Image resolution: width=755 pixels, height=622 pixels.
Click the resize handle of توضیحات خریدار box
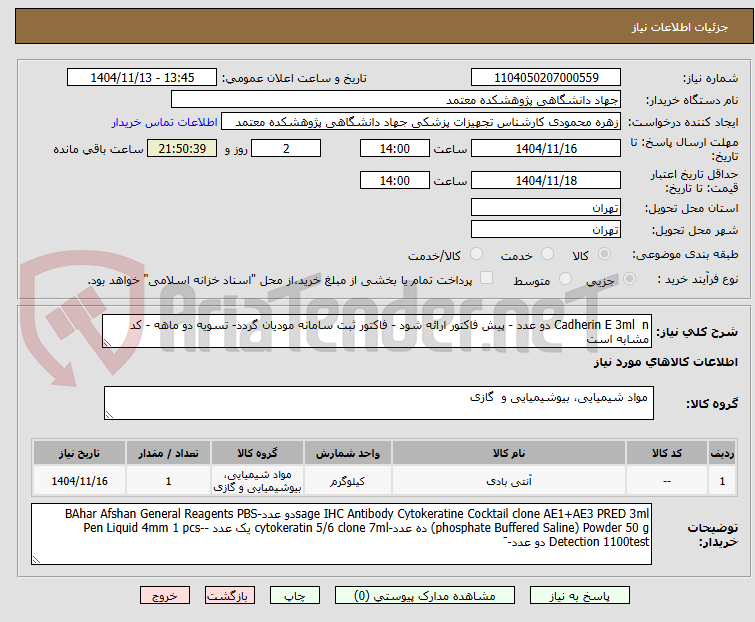[36, 559]
